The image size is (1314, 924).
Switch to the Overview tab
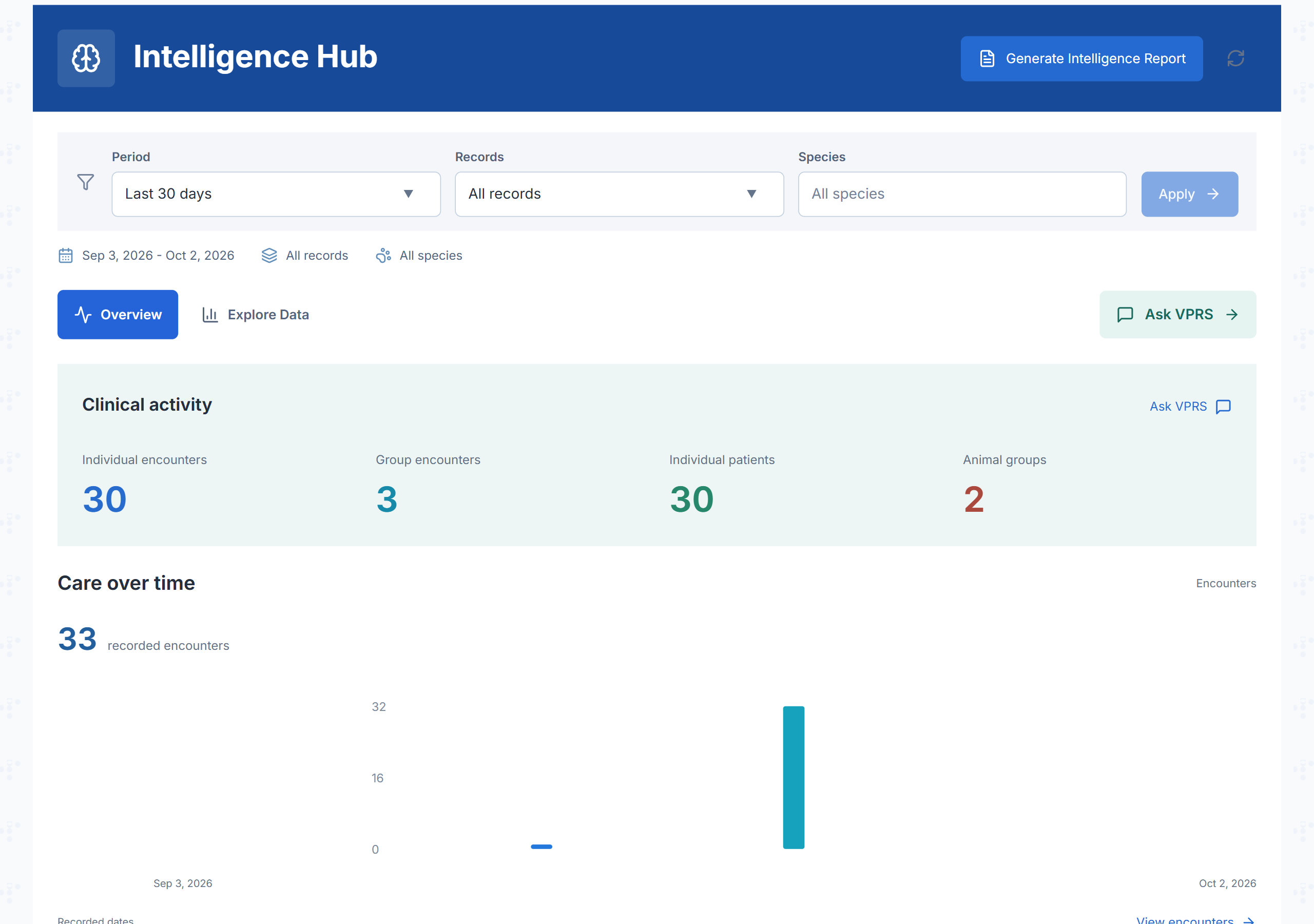coord(118,315)
